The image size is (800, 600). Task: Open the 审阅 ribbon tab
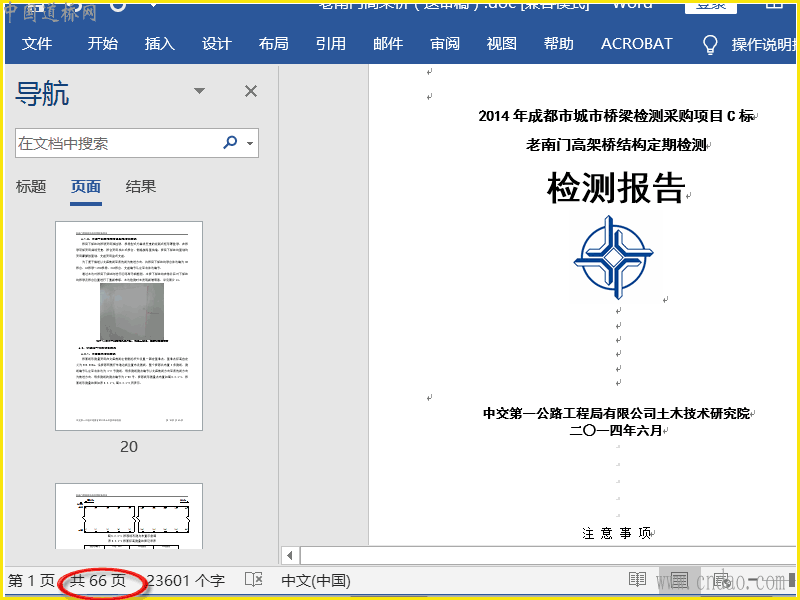point(445,44)
